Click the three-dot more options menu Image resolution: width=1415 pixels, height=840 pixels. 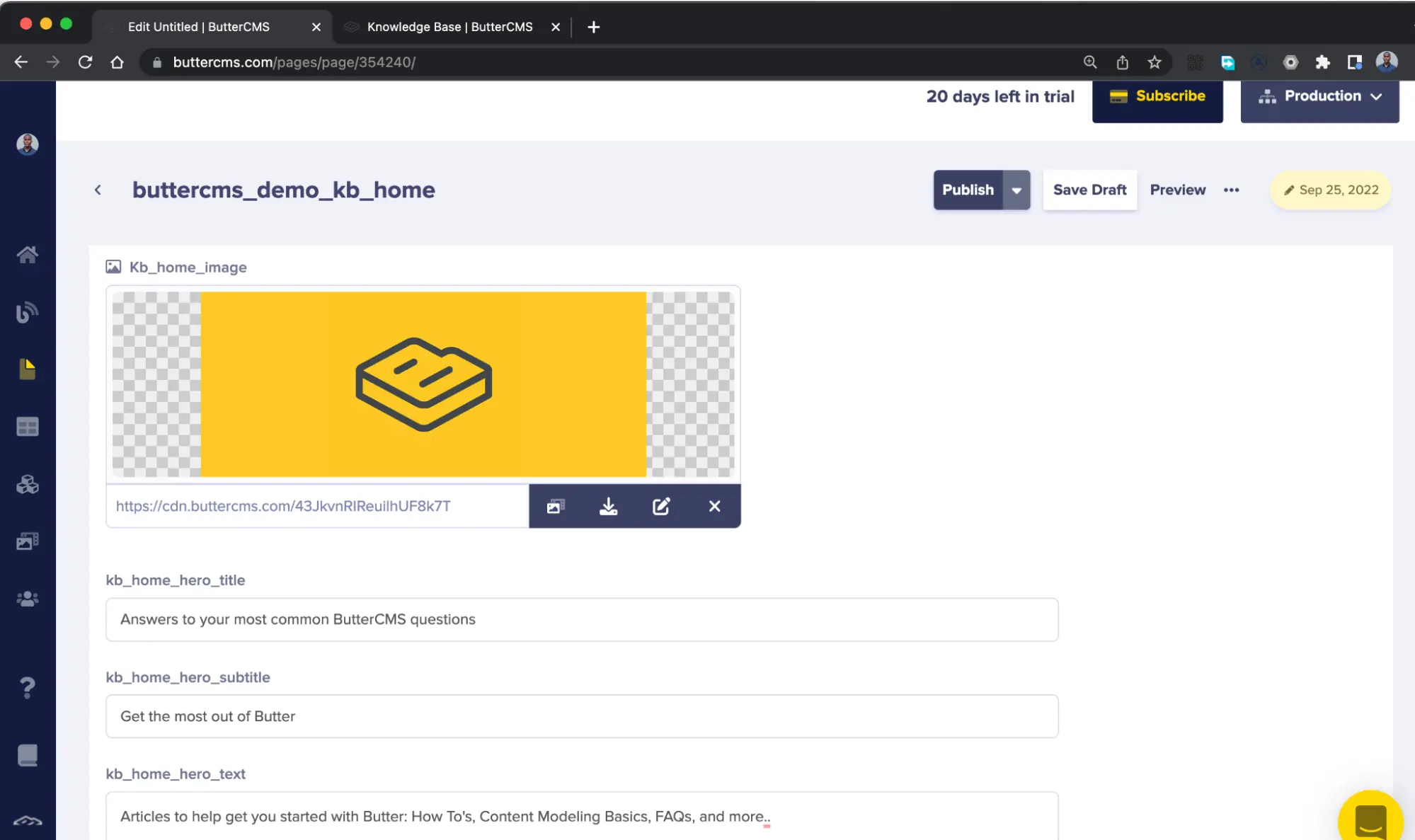[x=1231, y=189]
